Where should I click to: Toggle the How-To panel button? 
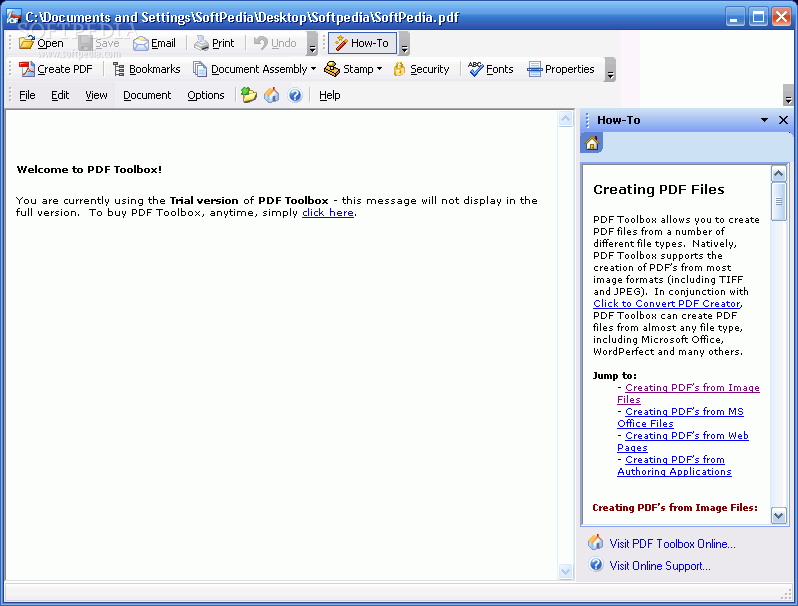click(362, 43)
